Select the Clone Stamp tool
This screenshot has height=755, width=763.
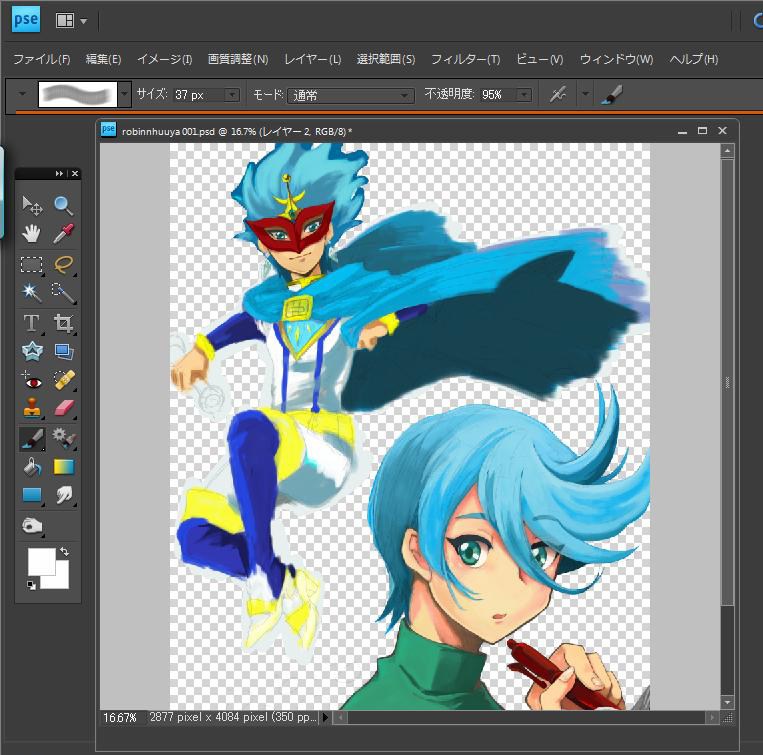point(32,408)
